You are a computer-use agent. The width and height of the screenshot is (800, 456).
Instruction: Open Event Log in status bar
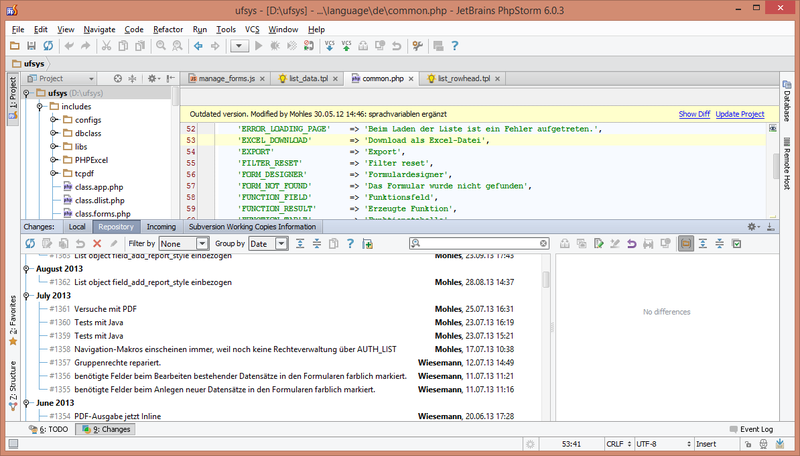(751, 429)
